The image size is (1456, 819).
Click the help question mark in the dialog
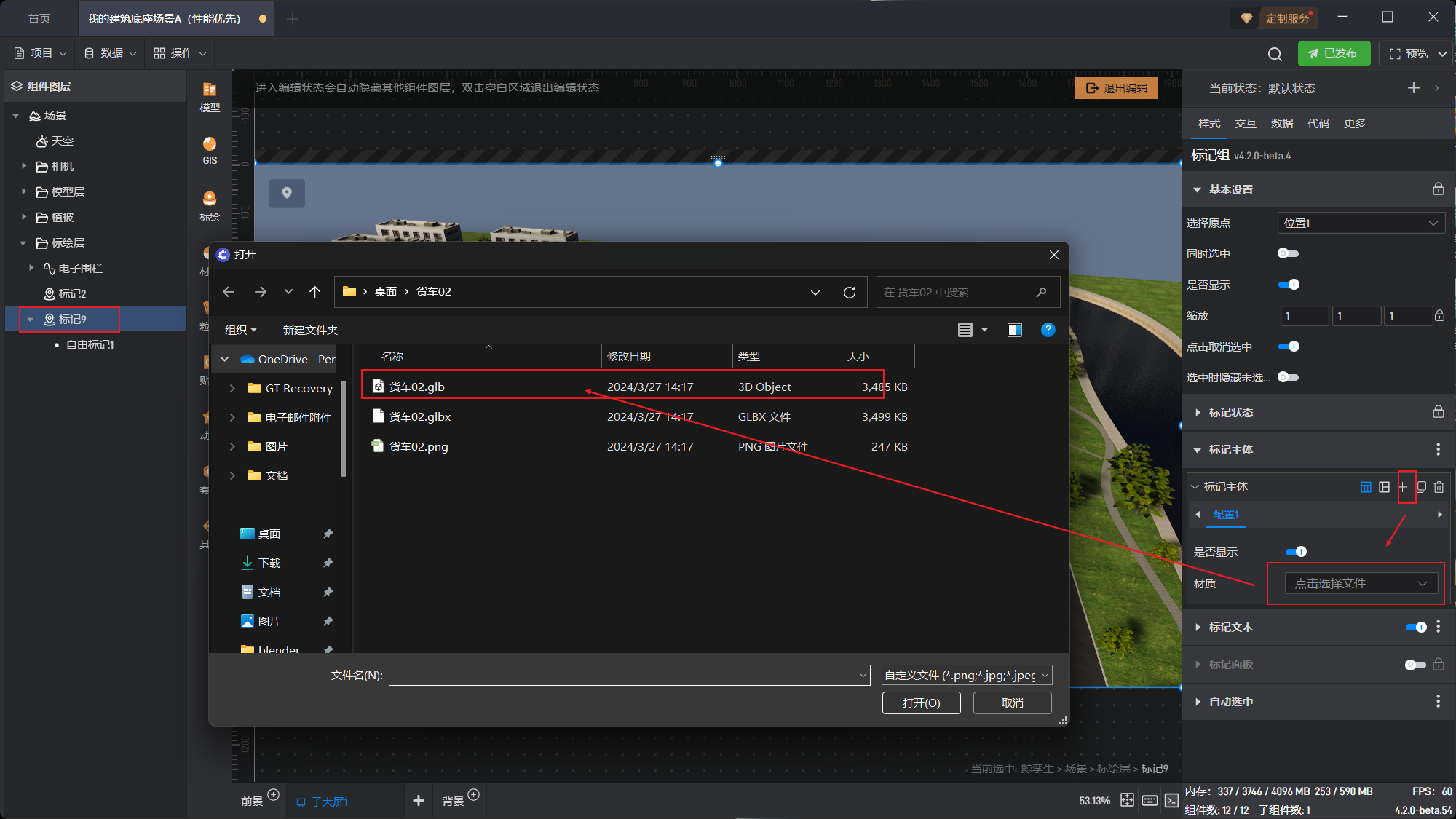(x=1048, y=330)
